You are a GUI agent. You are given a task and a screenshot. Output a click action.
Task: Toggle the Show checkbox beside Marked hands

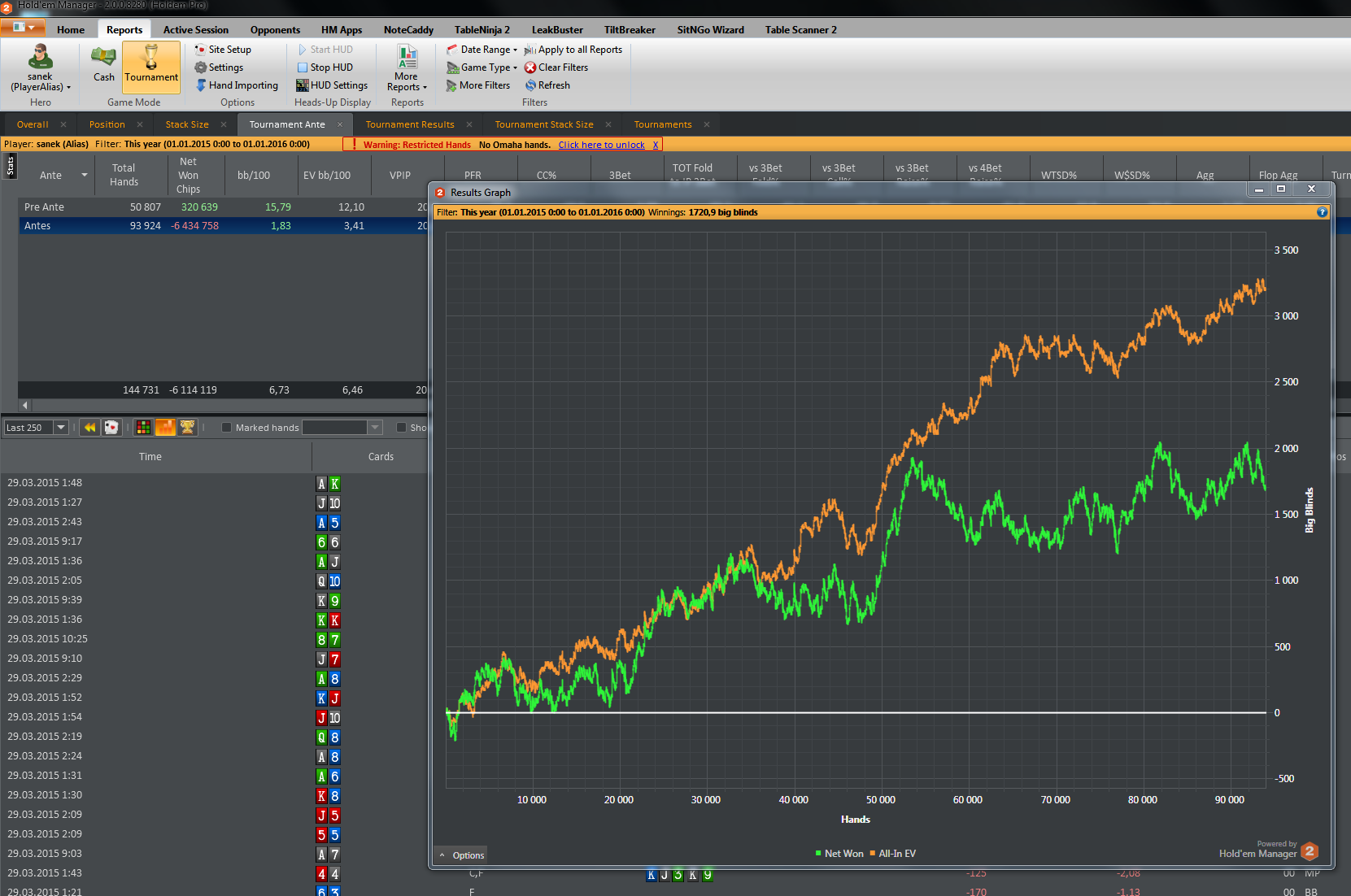(401, 428)
